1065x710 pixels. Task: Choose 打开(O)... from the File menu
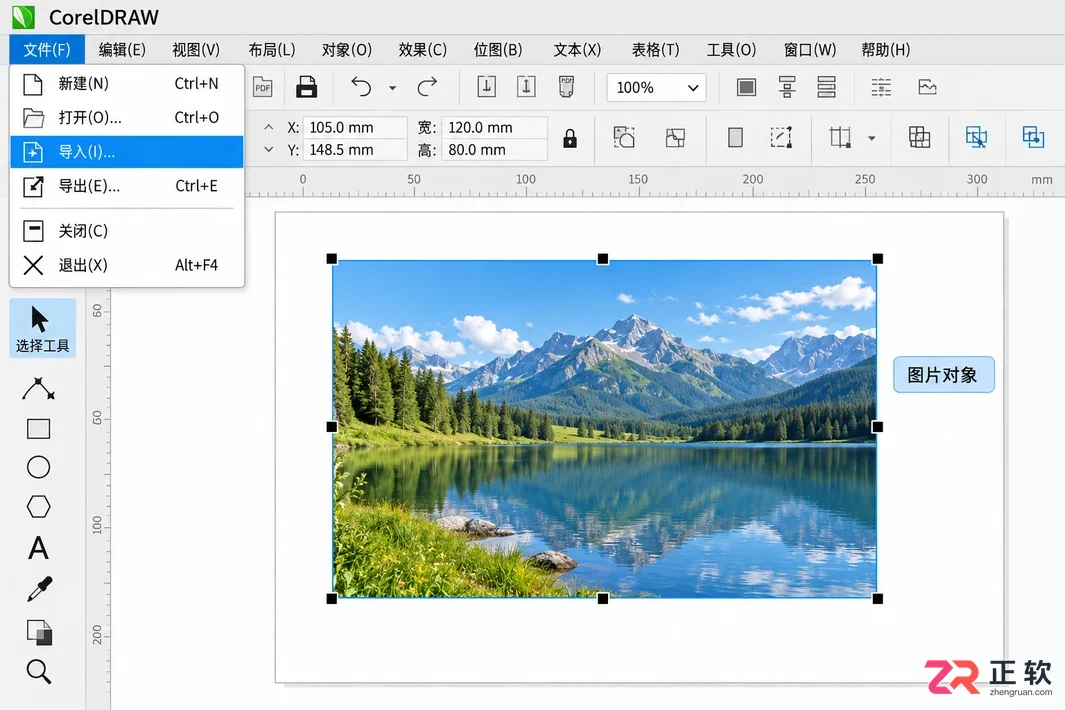[127, 118]
